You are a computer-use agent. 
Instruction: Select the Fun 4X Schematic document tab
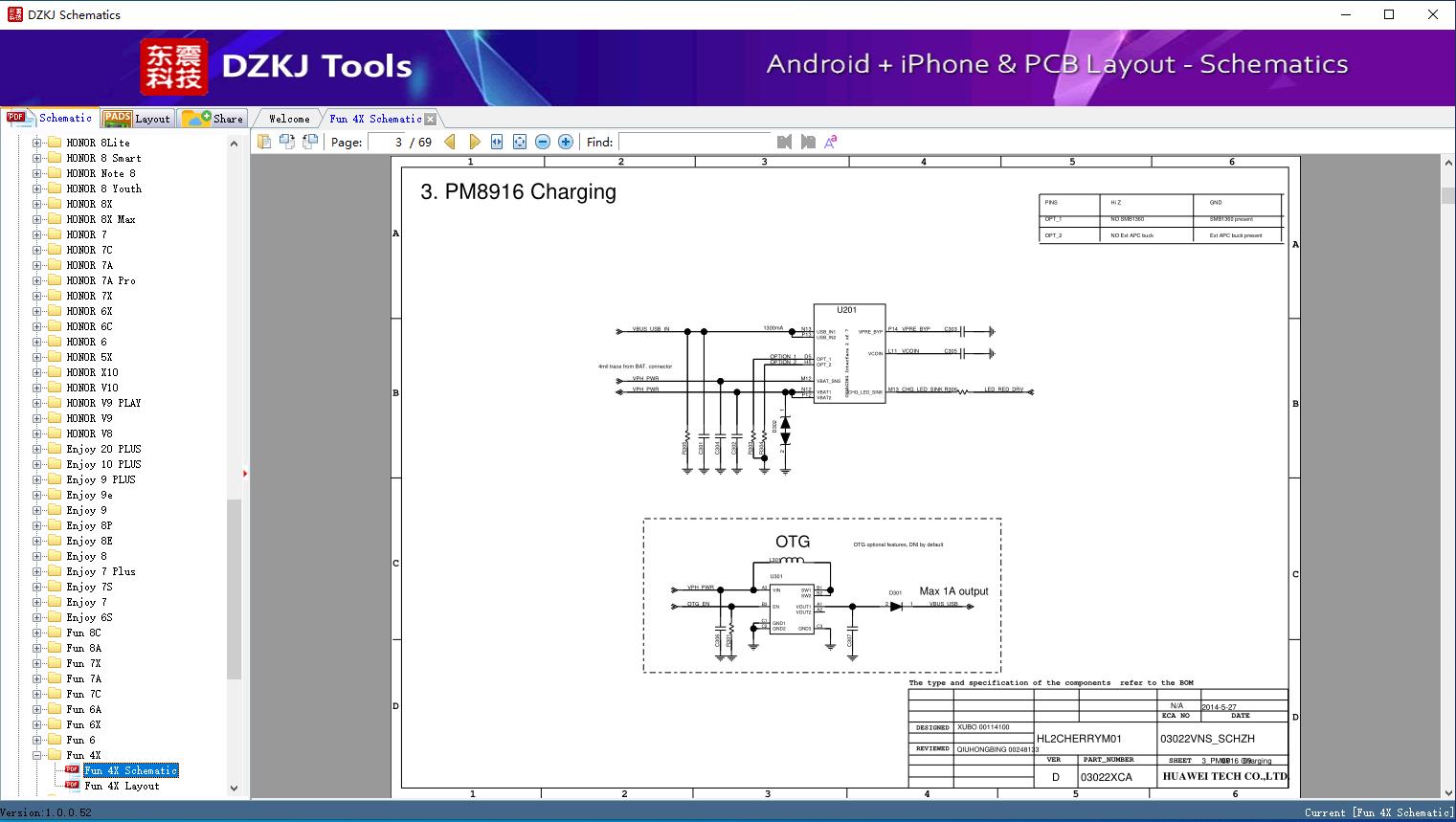tap(375, 119)
